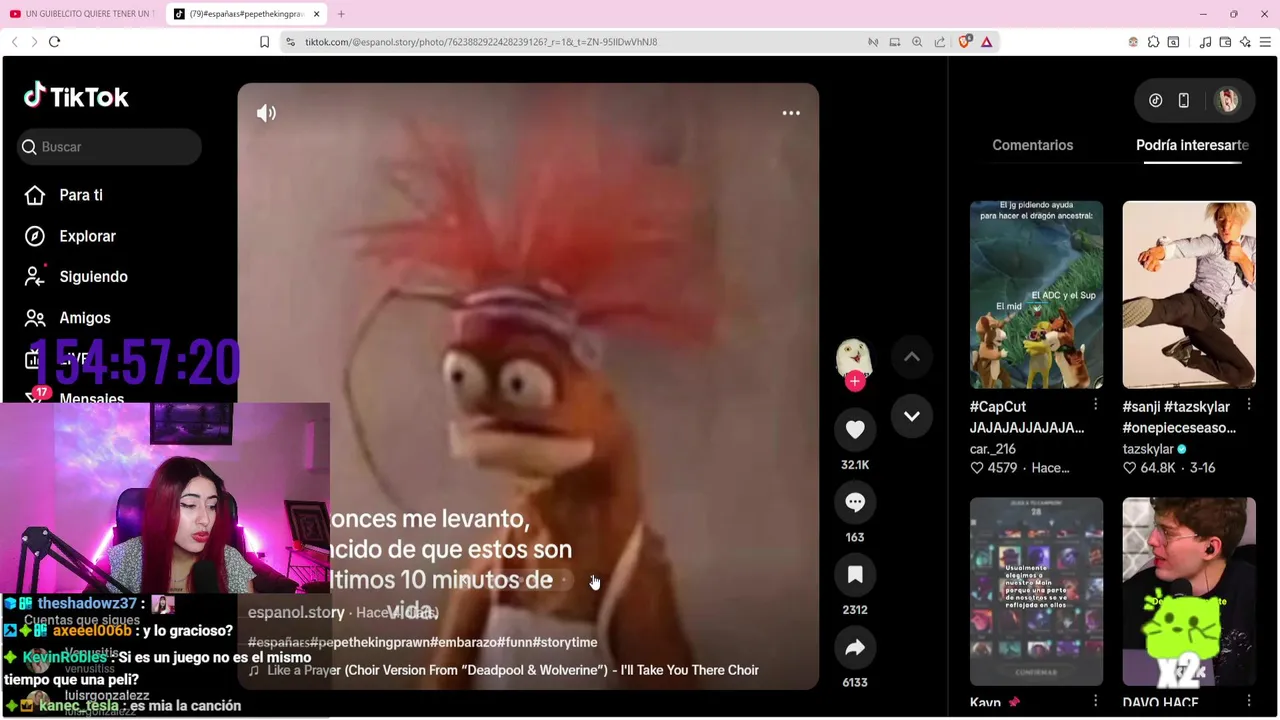1280x720 pixels.
Task: Open the browser wallet icon
Action: pos(1225,42)
